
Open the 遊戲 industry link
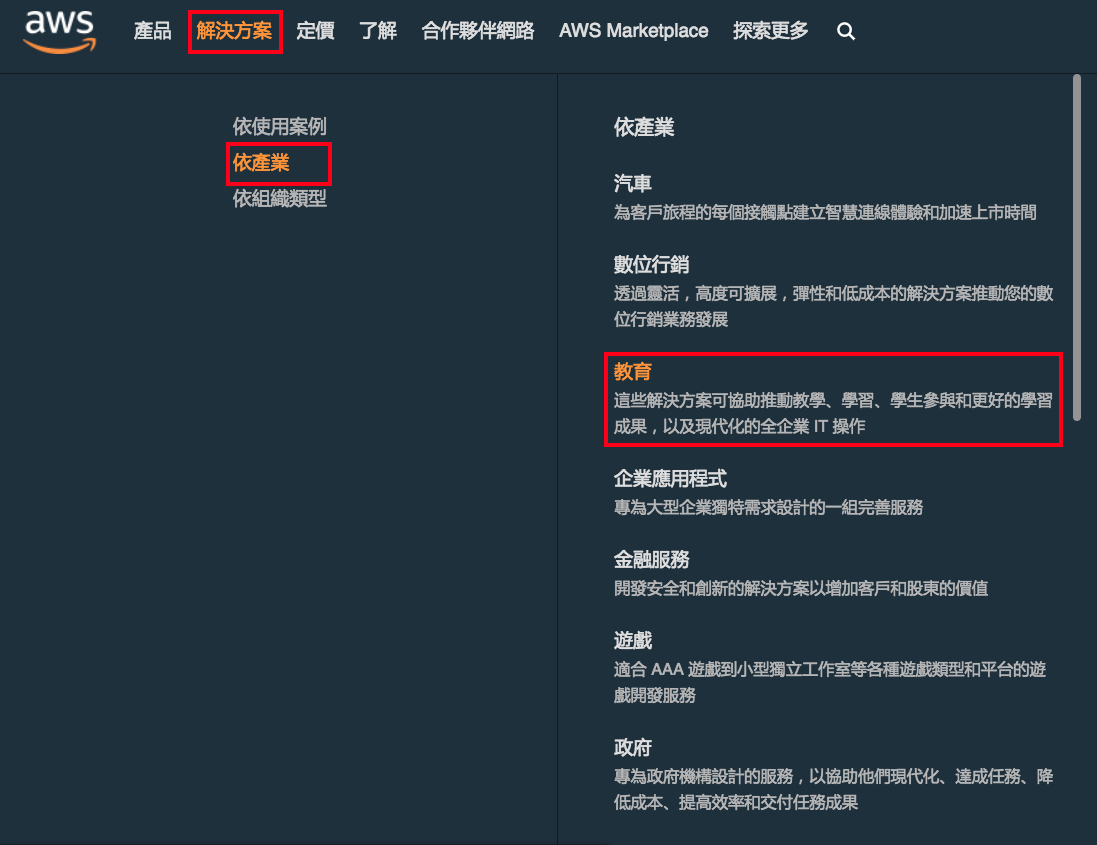[632, 641]
